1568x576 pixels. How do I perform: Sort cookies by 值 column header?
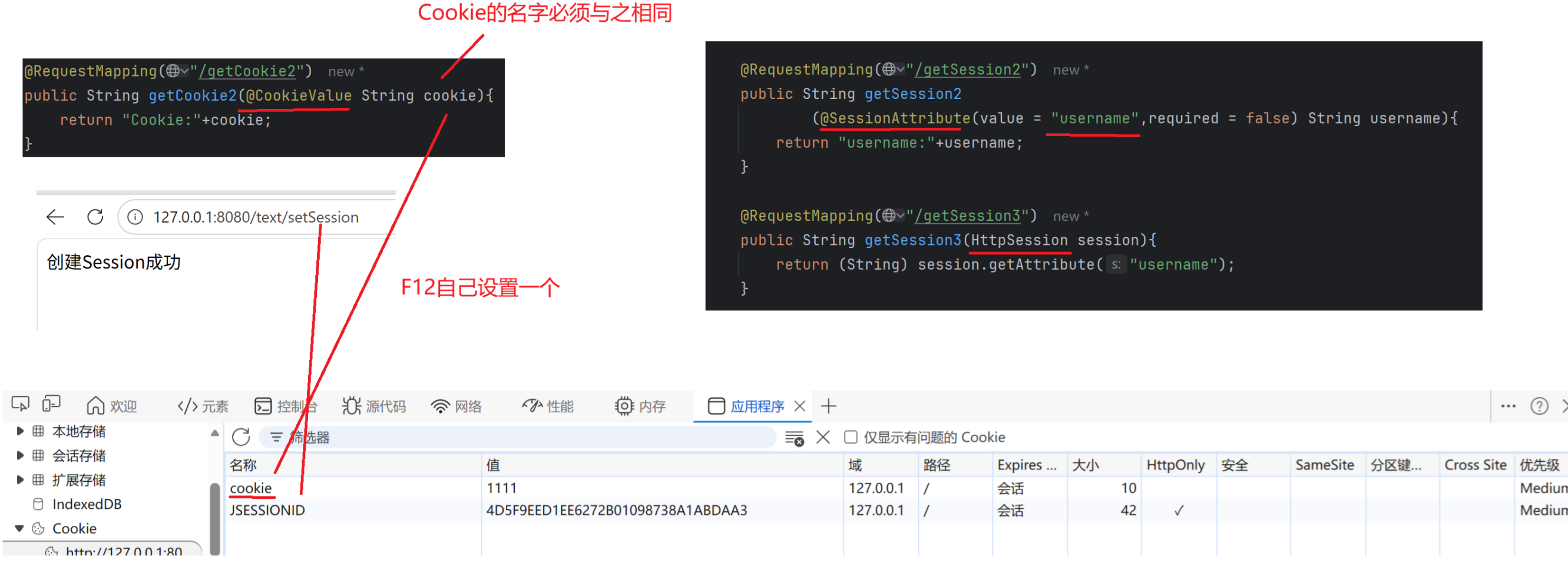click(x=662, y=465)
